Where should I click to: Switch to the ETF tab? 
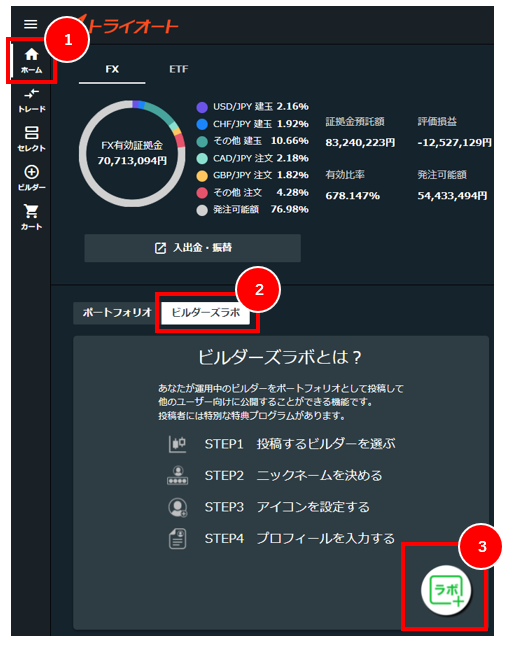(x=178, y=69)
